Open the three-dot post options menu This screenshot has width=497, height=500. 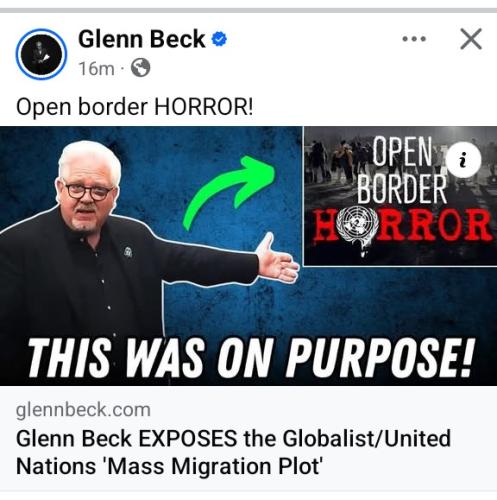click(x=414, y=39)
